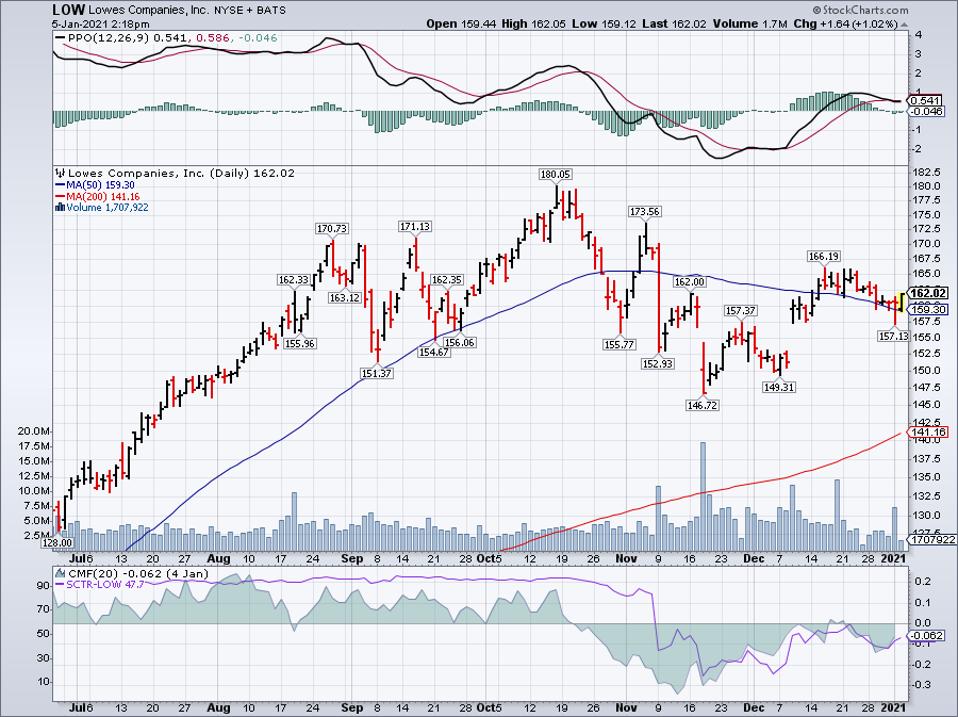Viewport: 958px width, 717px height.
Task: Click the 5-Jan-2021 2:18pm timestamp
Action: point(101,24)
